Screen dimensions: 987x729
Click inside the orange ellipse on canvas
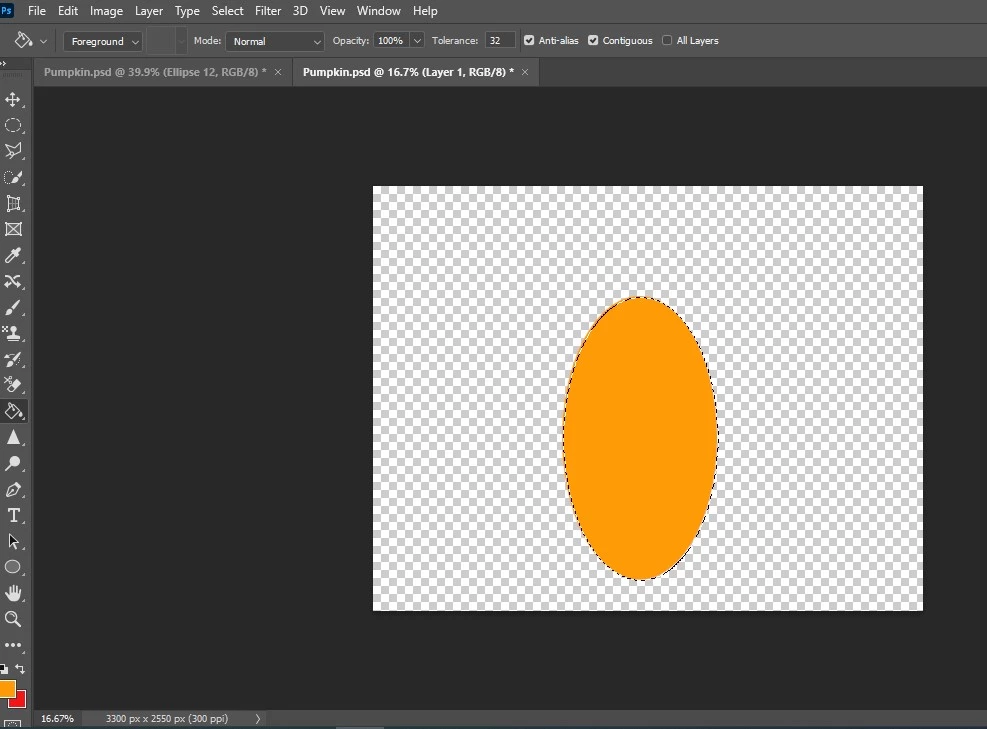coord(640,438)
